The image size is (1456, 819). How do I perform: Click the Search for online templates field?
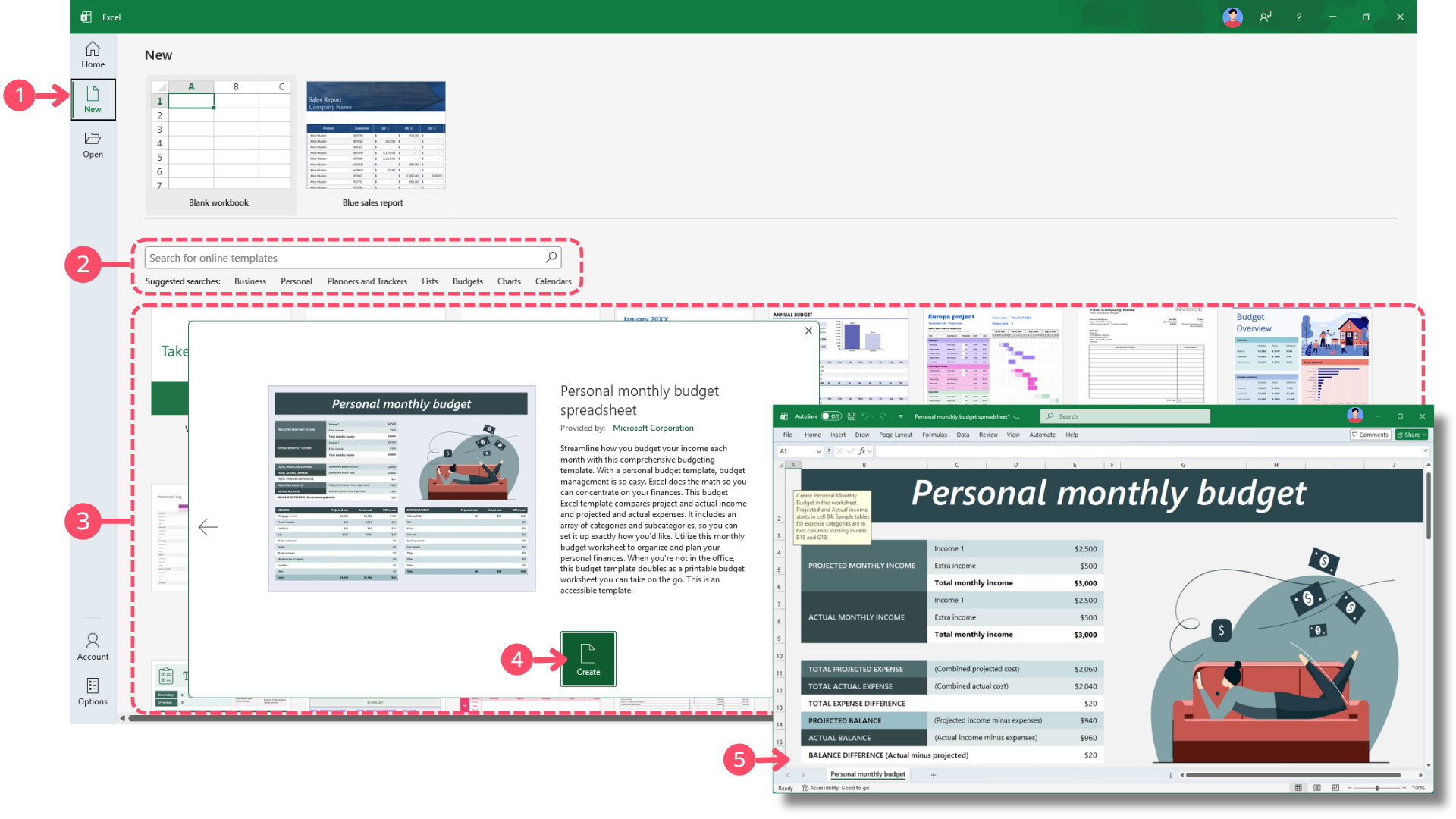click(x=353, y=258)
